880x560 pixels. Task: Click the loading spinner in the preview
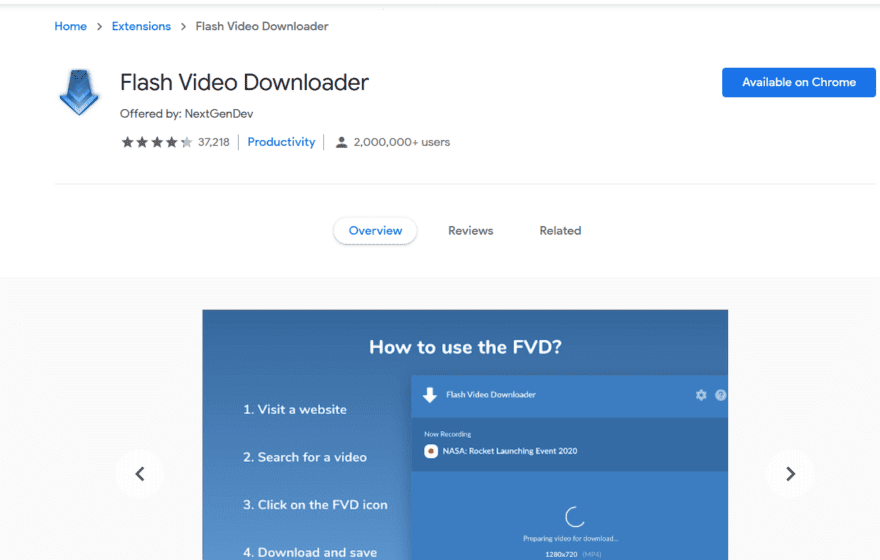[x=575, y=517]
